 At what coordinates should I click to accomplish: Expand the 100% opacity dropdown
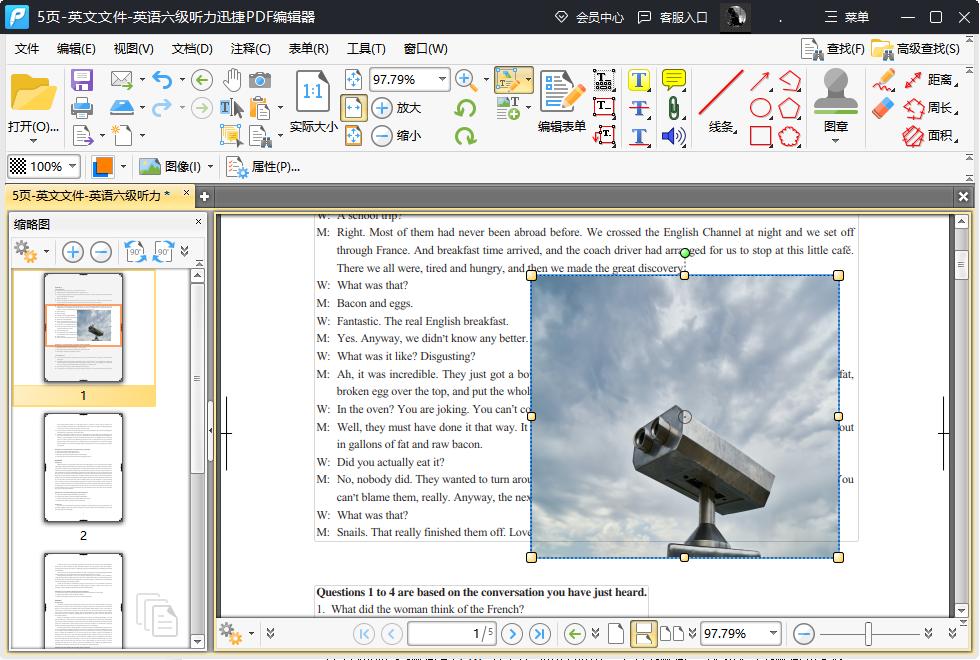pyautogui.click(x=73, y=167)
